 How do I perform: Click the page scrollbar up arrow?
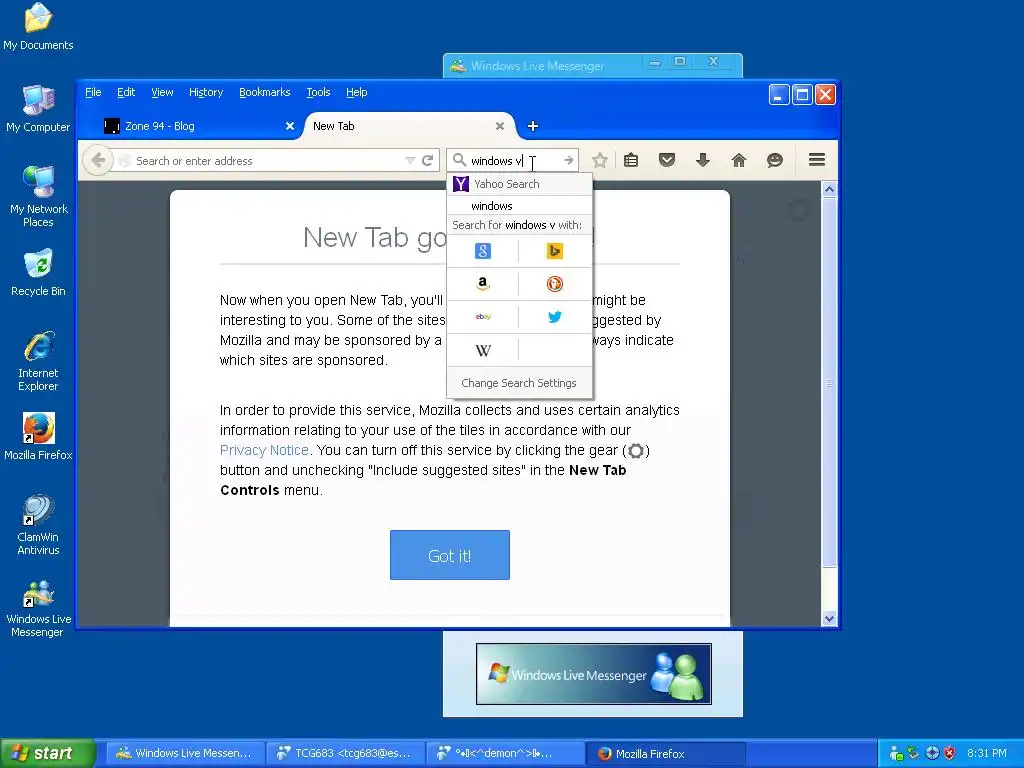tap(829, 189)
